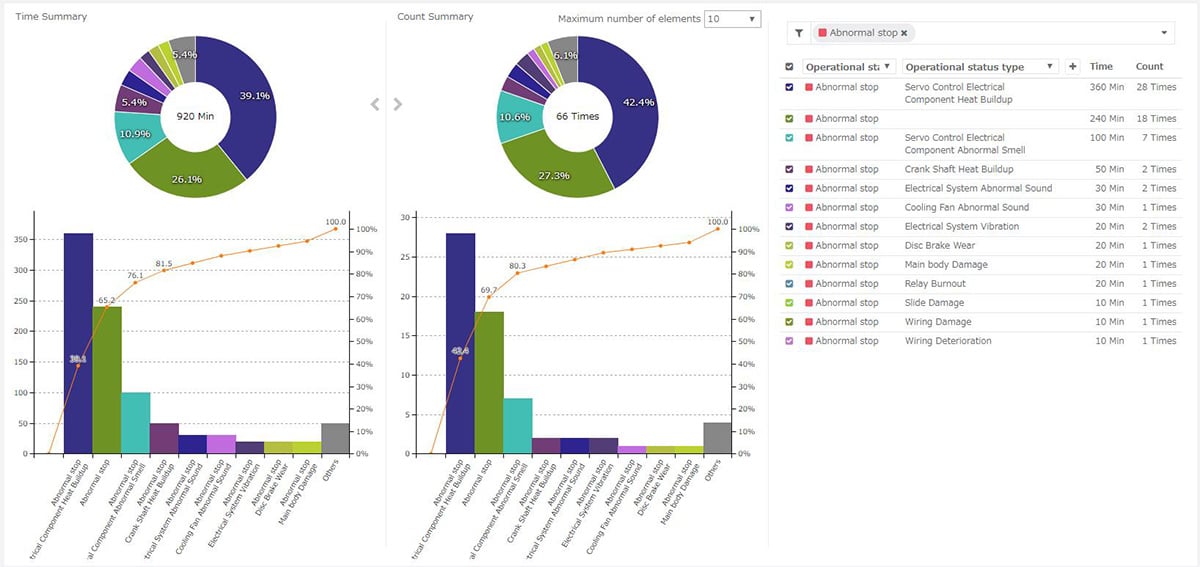Uncheck the Electrical System Vibration row
This screenshot has width=1200, height=567.
(x=789, y=227)
